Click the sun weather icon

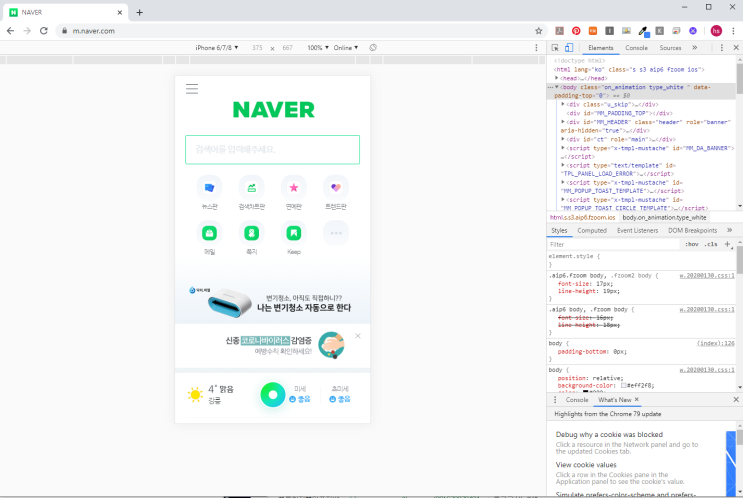coord(195,395)
